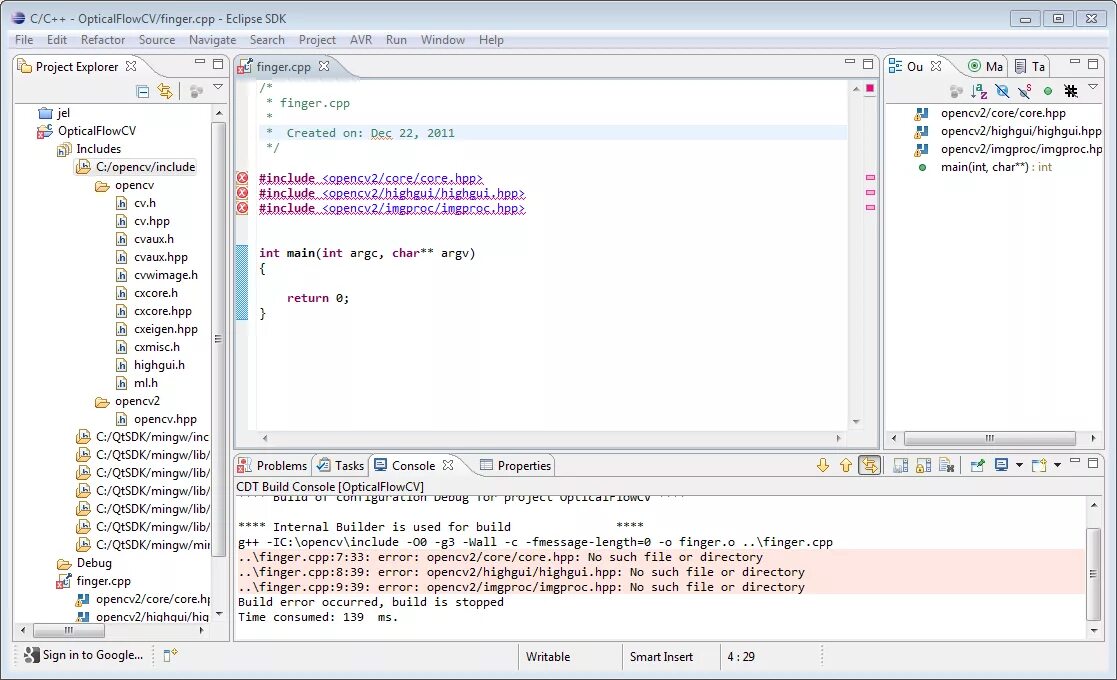Close the finger.cpp editor tab
Image resolution: width=1117 pixels, height=680 pixels.
pos(324,66)
